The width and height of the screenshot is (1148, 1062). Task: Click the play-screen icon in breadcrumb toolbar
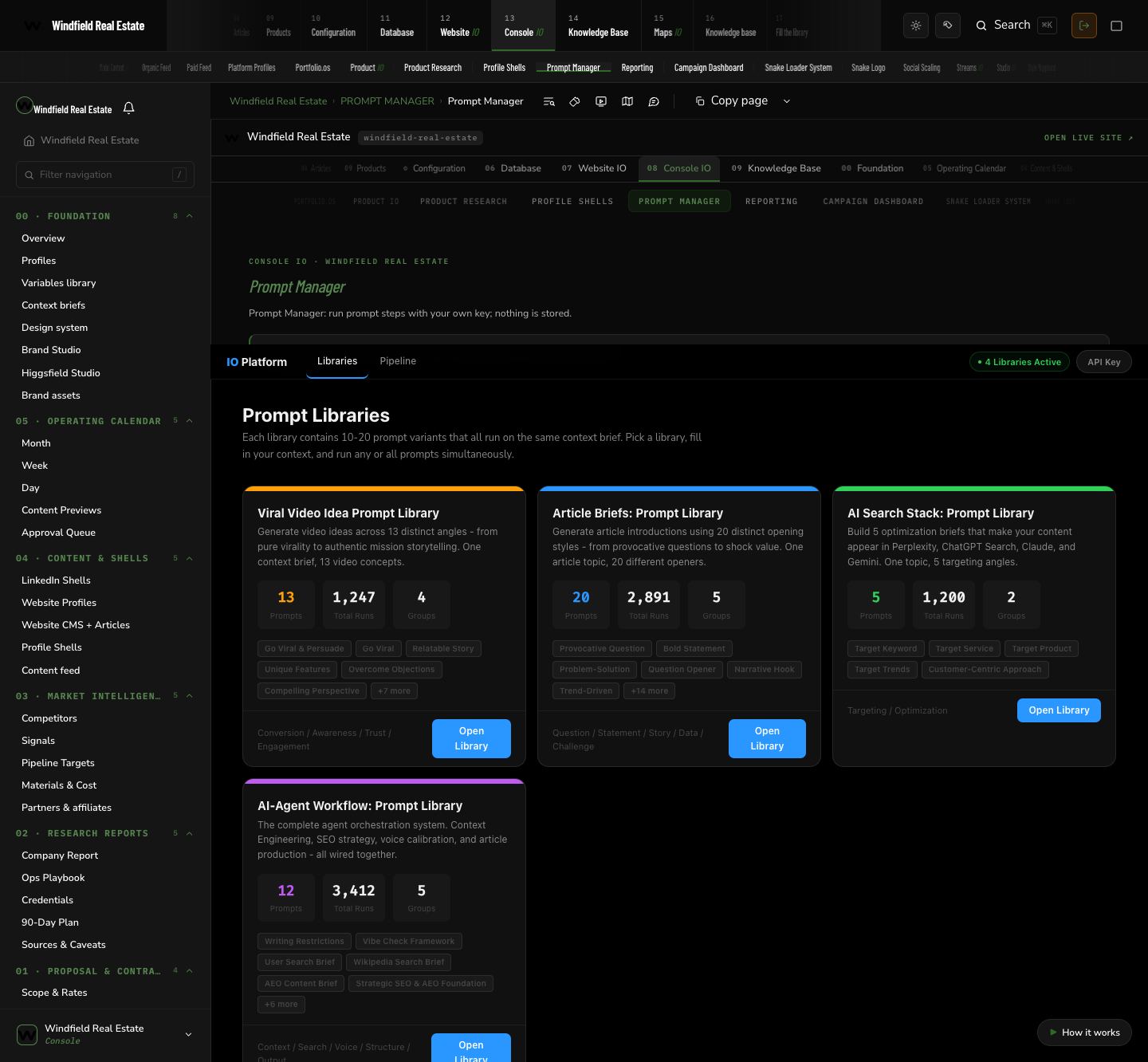point(601,101)
